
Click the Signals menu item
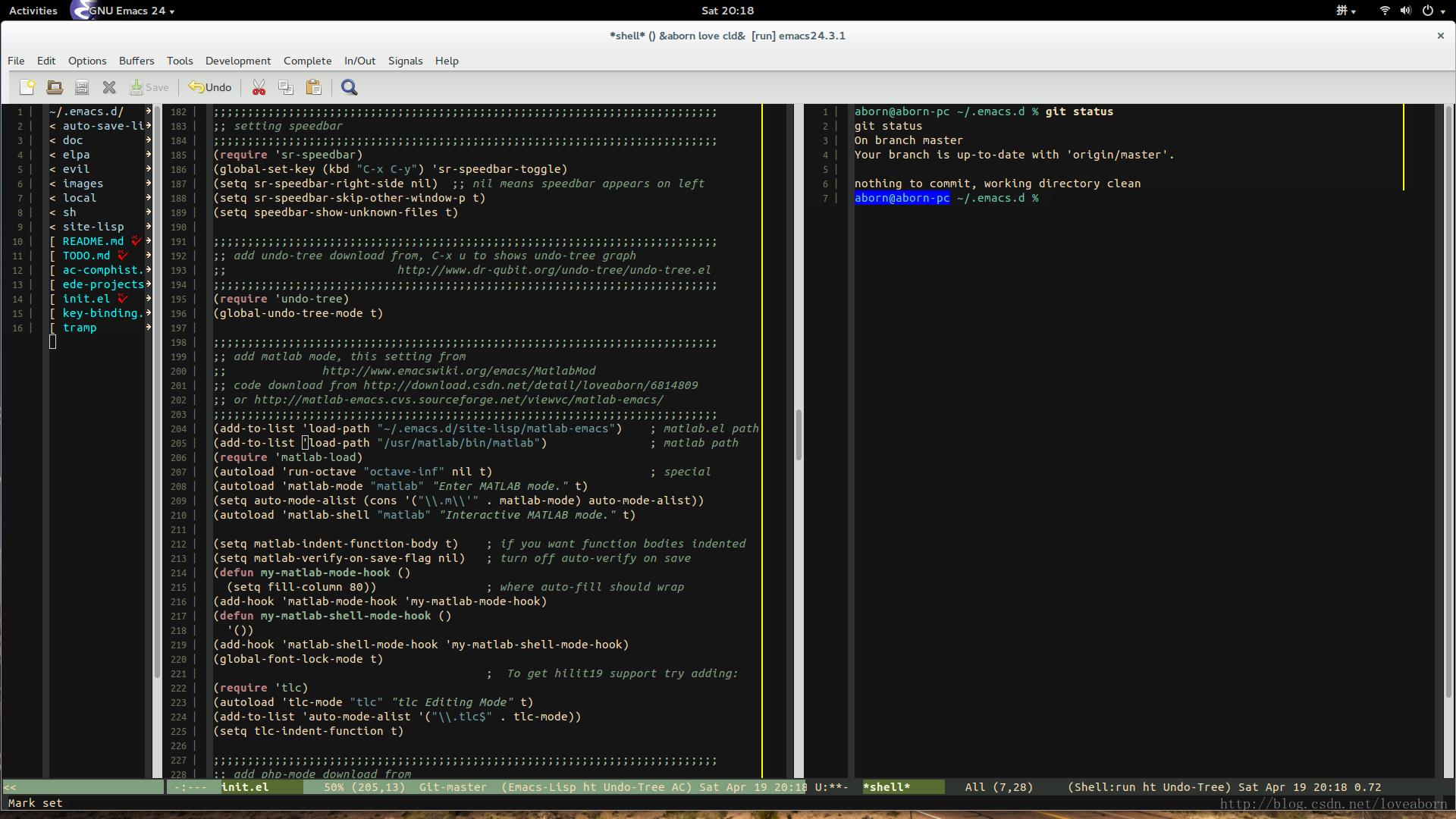(x=405, y=60)
